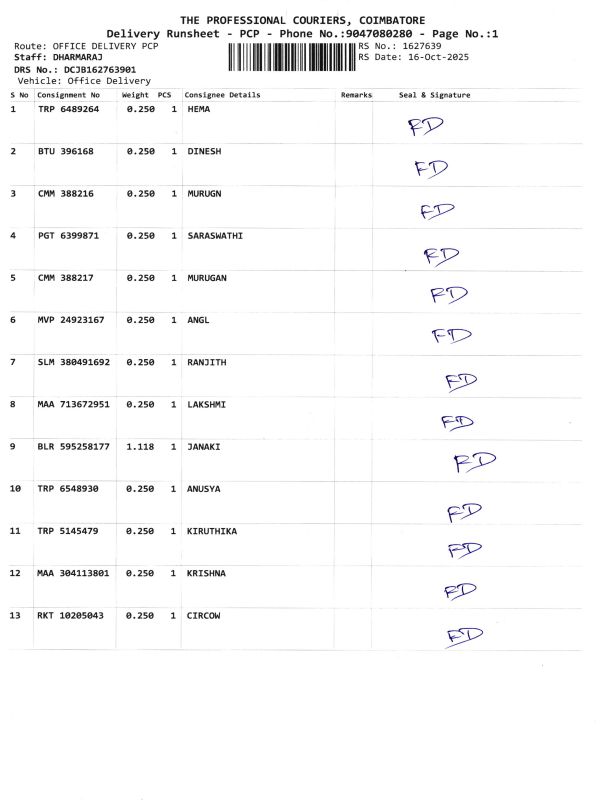
Task: Click the Seal & Signature column header
Action: coord(434,95)
